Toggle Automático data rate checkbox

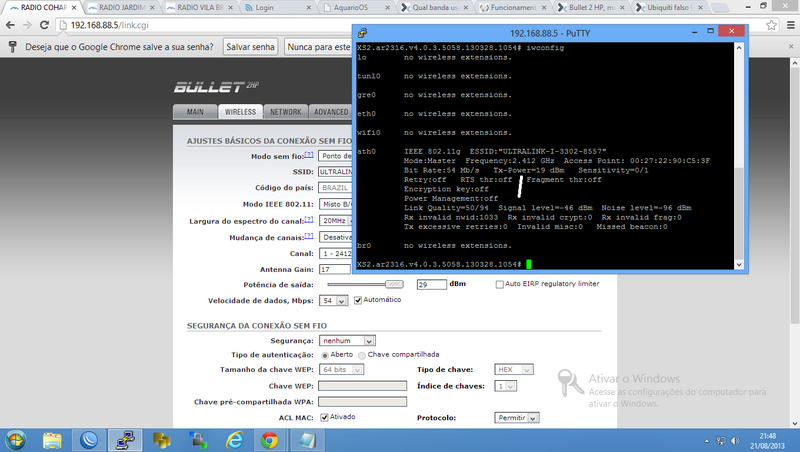pyautogui.click(x=358, y=300)
